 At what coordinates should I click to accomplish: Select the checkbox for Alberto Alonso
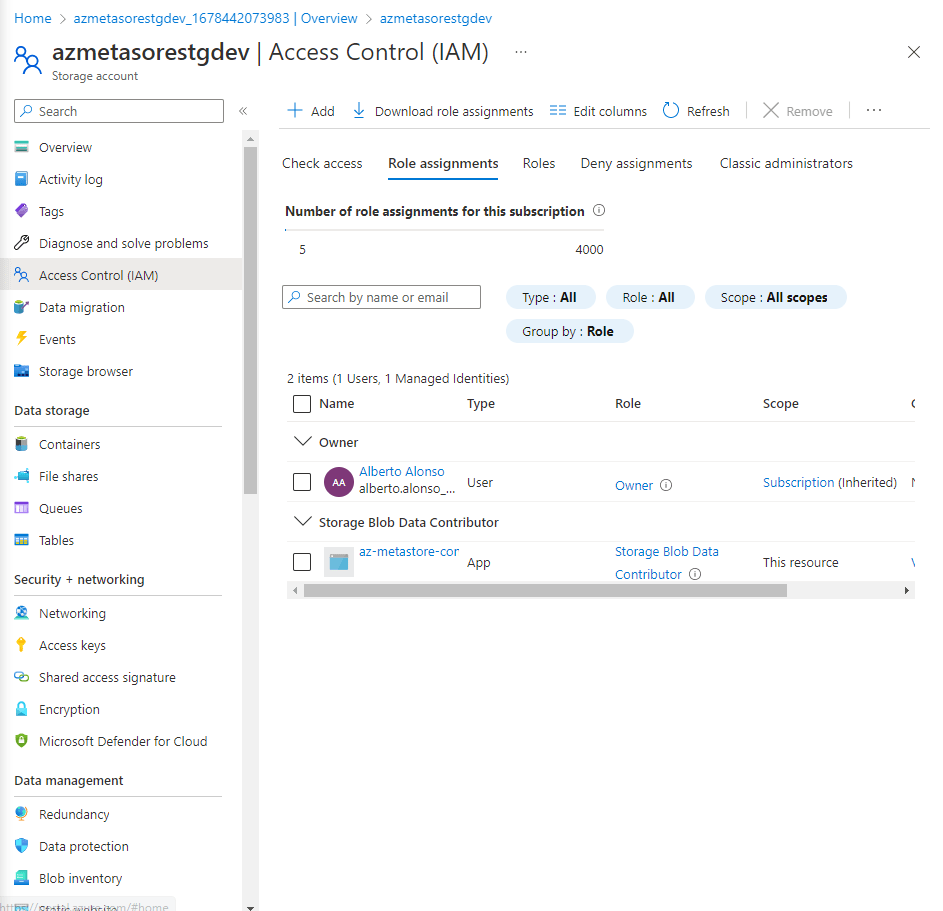pos(302,482)
